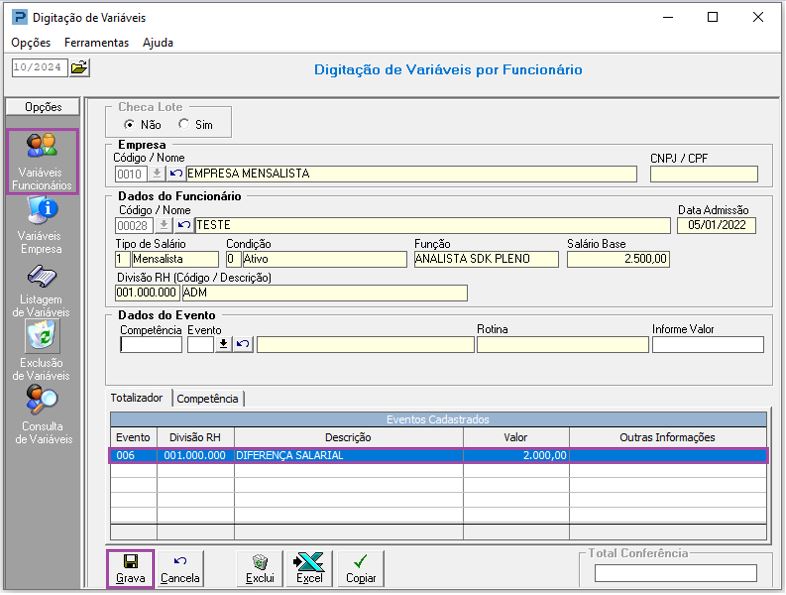Click the Evento code input field
This screenshot has height=595, width=786.
(201, 344)
